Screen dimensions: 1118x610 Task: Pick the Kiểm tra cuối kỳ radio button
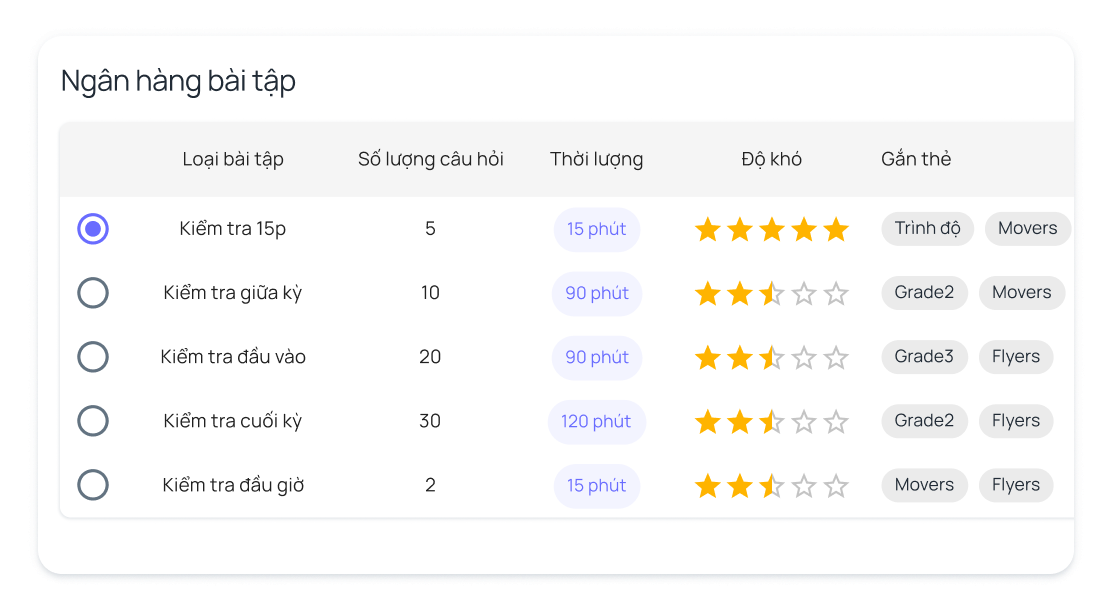click(93, 421)
